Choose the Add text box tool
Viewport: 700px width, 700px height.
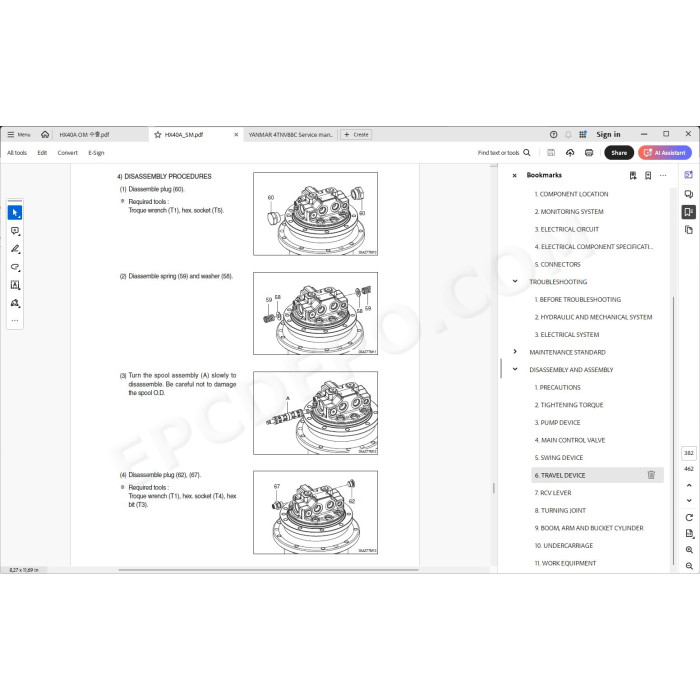(15, 285)
